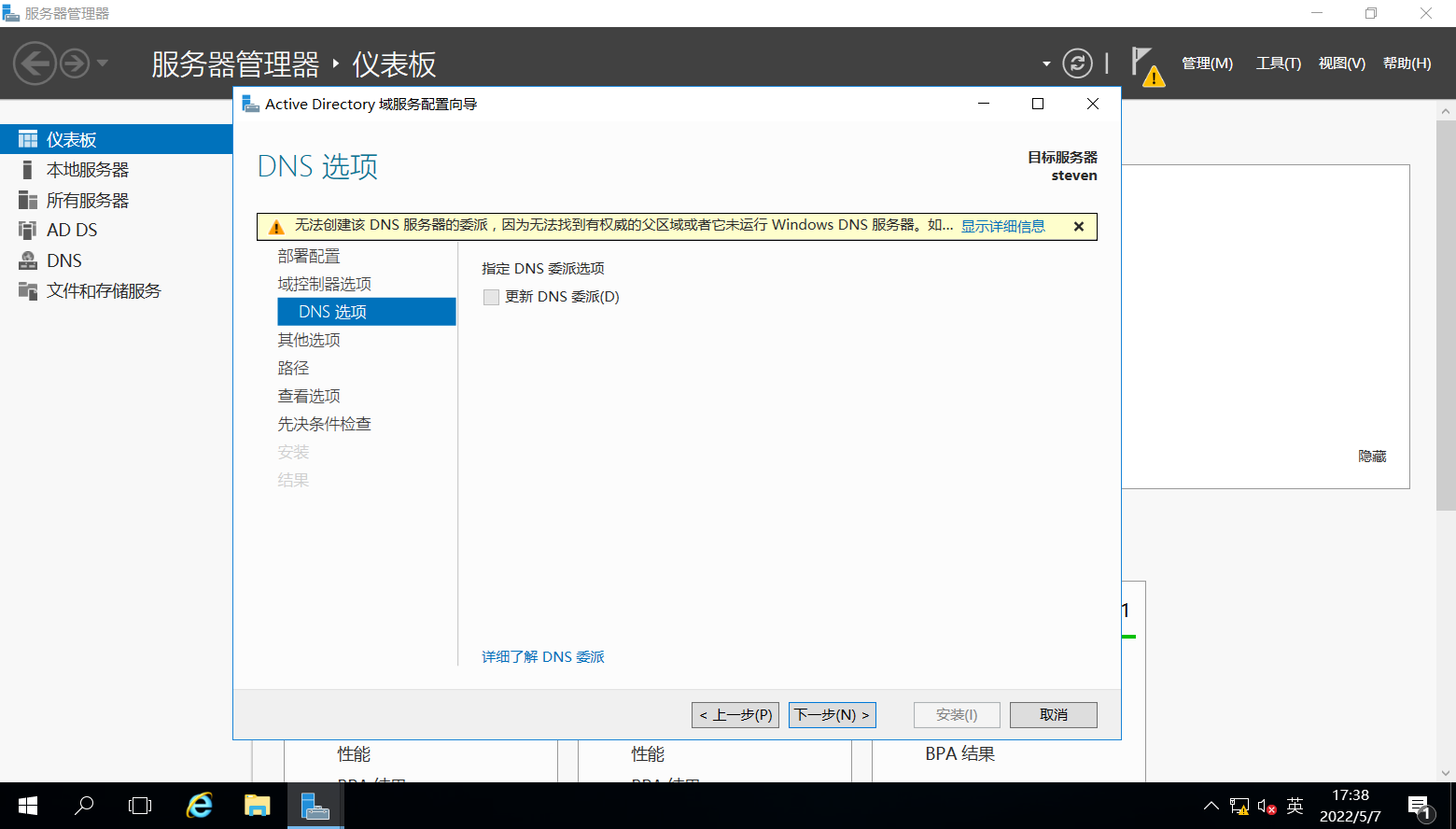Screen dimensions: 1456x829
Task: Maximize the AD DS configuration wizard
Action: pos(1038,104)
